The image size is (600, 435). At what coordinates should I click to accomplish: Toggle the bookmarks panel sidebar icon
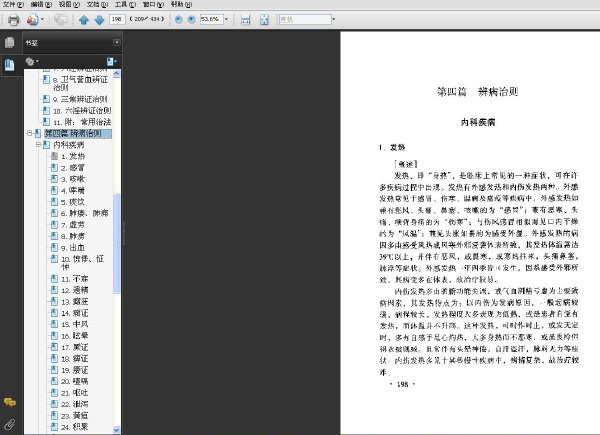point(10,65)
